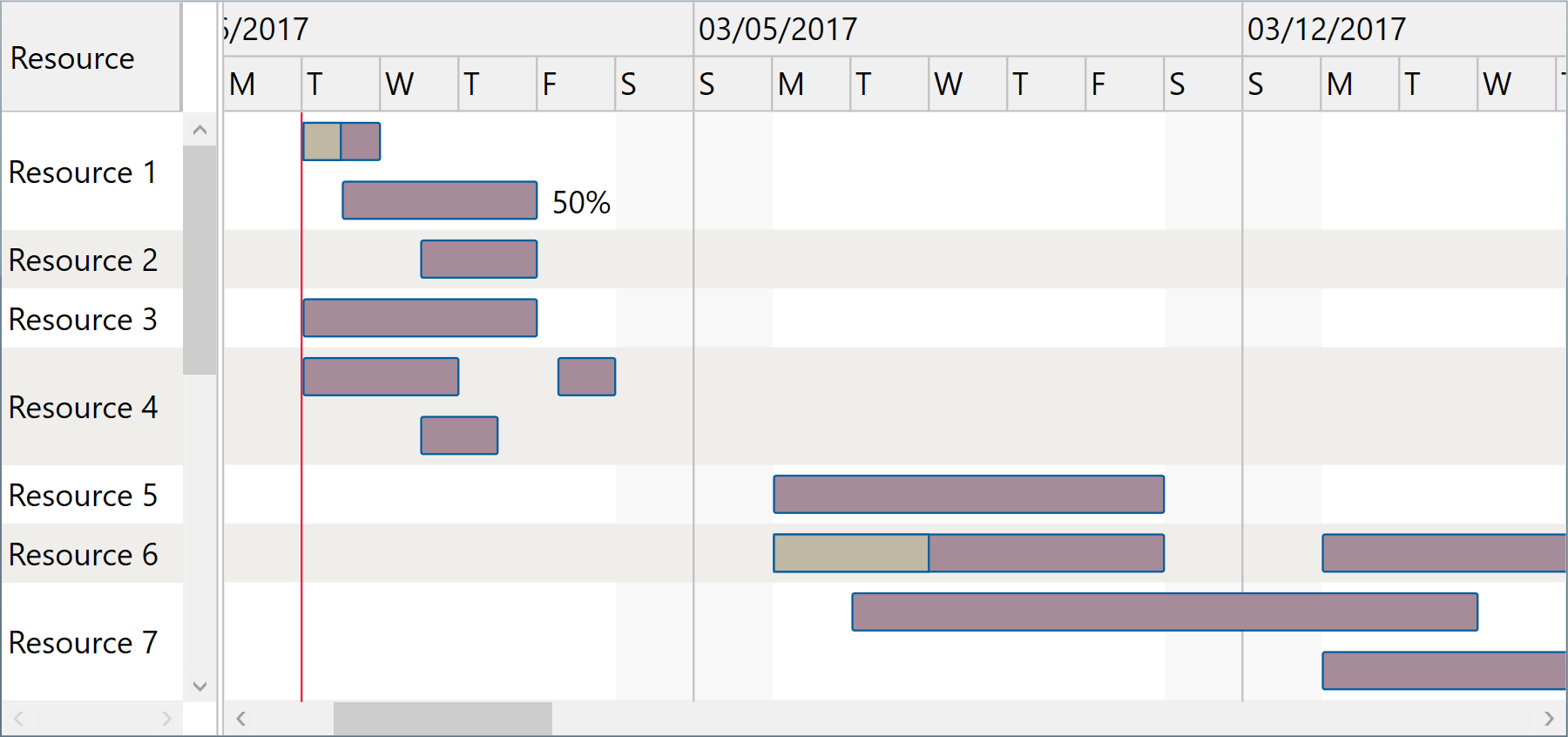This screenshot has height=737, width=1568.
Task: Click the vertical scrollbar up arrow
Action: pos(199,129)
